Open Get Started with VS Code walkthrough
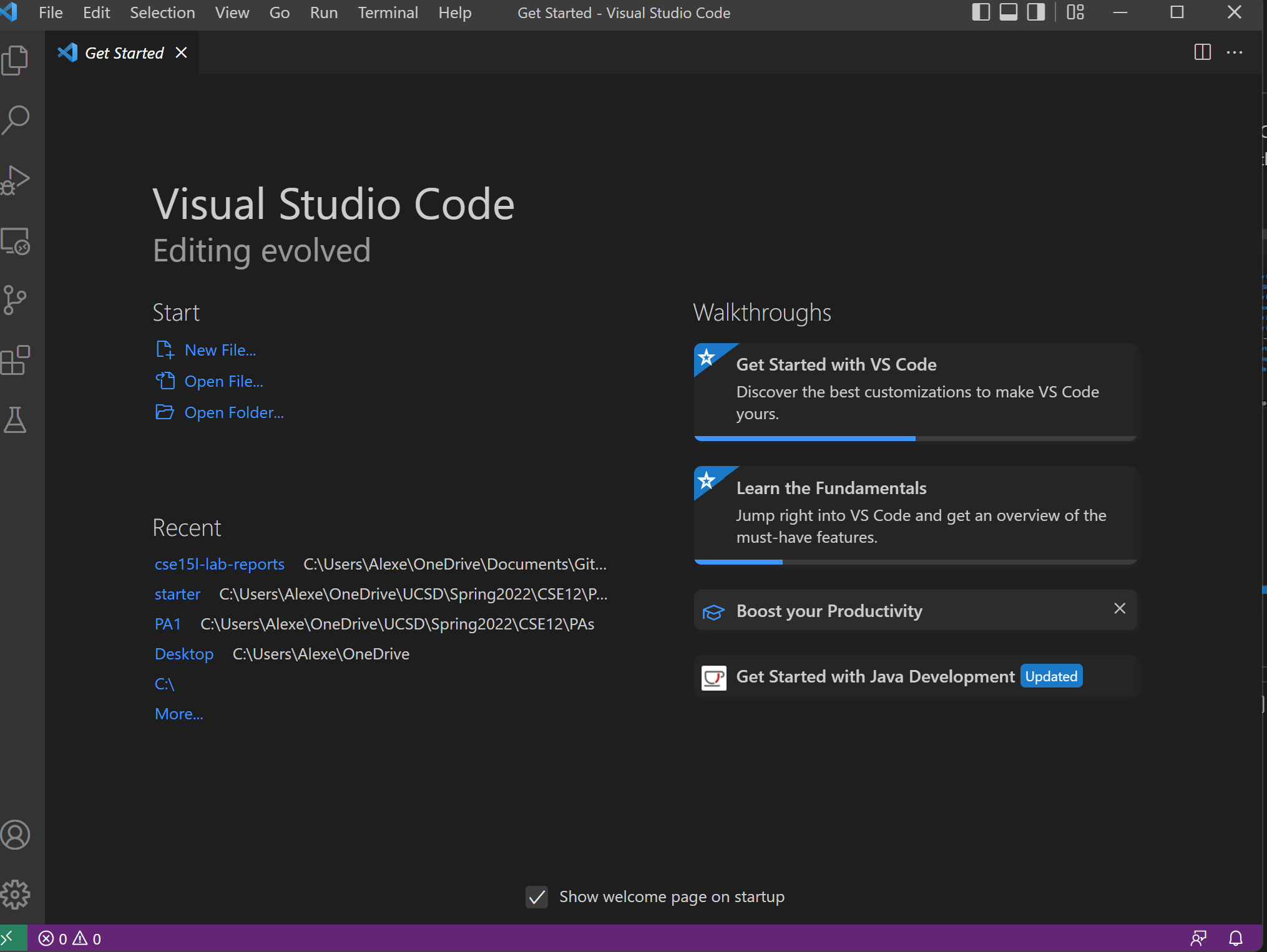1267x952 pixels. [915, 391]
